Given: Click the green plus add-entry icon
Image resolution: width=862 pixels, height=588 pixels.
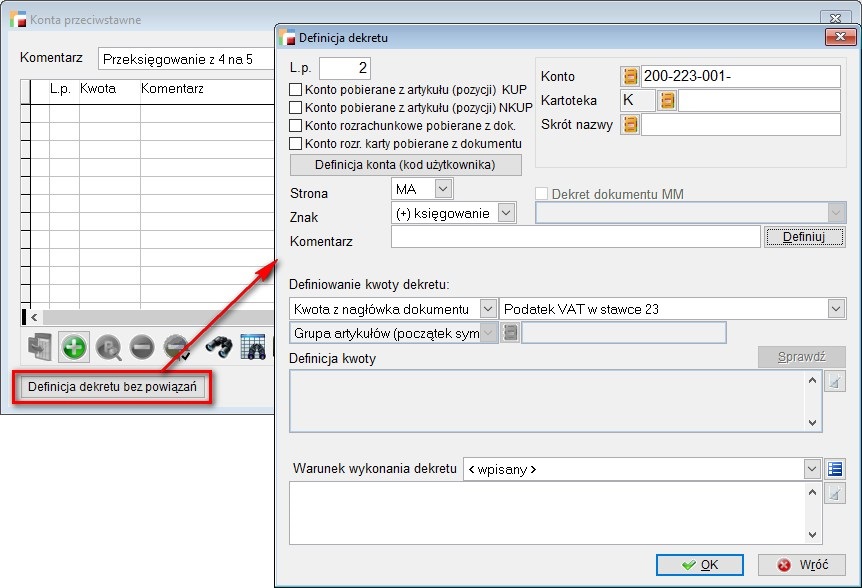Looking at the screenshot, I should click(x=74, y=347).
